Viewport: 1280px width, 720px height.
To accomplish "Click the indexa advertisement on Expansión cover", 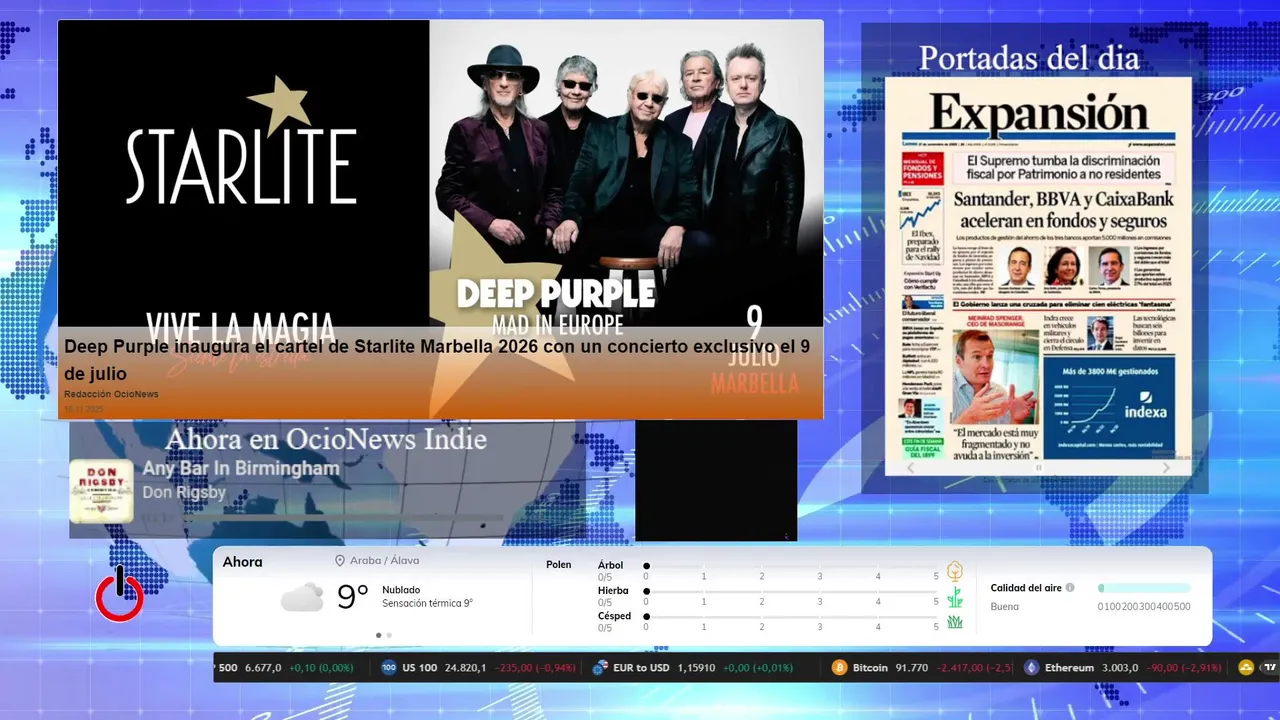I will (x=1110, y=407).
